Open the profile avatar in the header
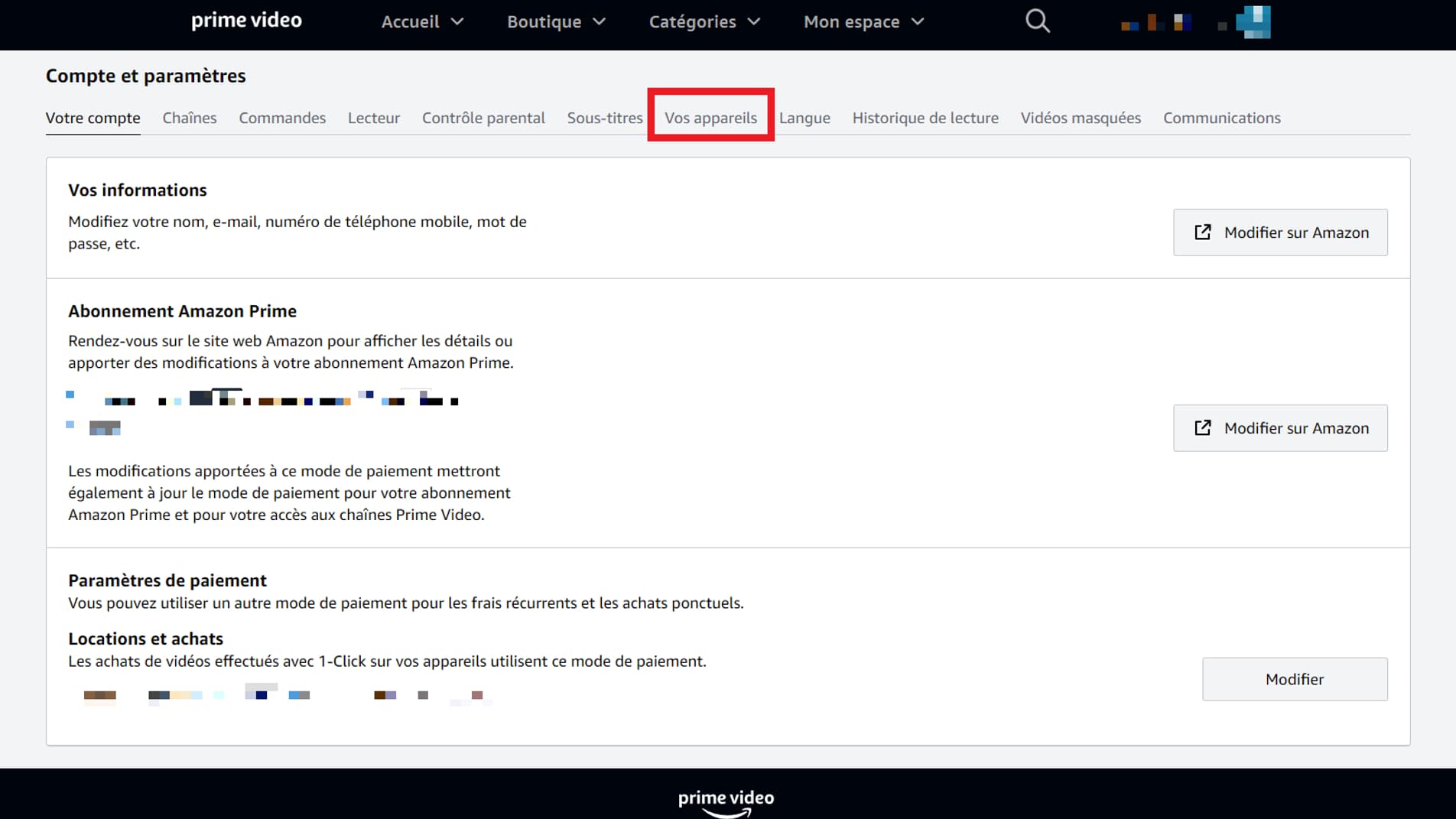1456x819 pixels. click(1253, 21)
